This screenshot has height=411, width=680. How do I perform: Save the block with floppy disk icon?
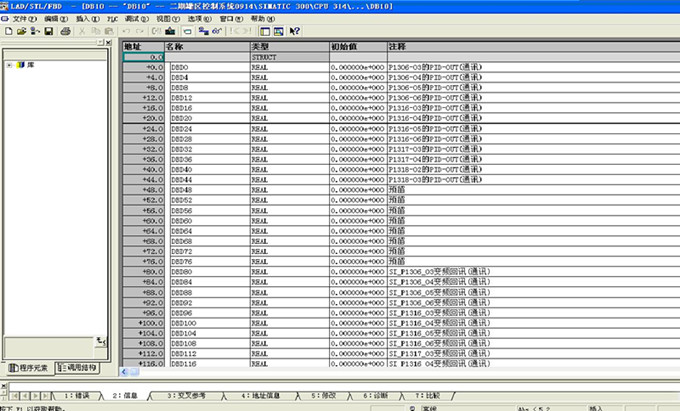pos(49,31)
